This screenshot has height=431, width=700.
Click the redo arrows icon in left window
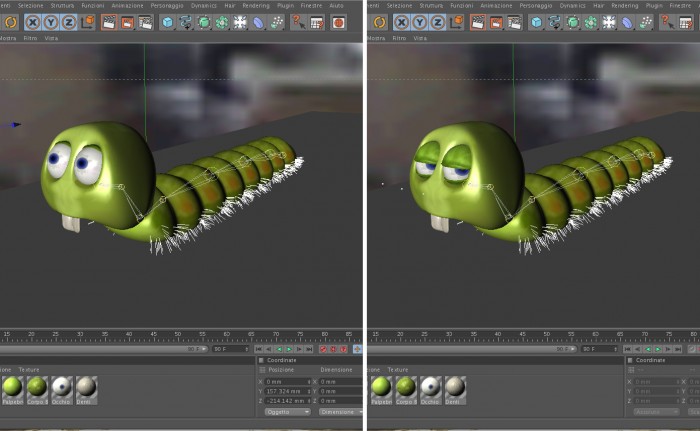tap(11, 22)
